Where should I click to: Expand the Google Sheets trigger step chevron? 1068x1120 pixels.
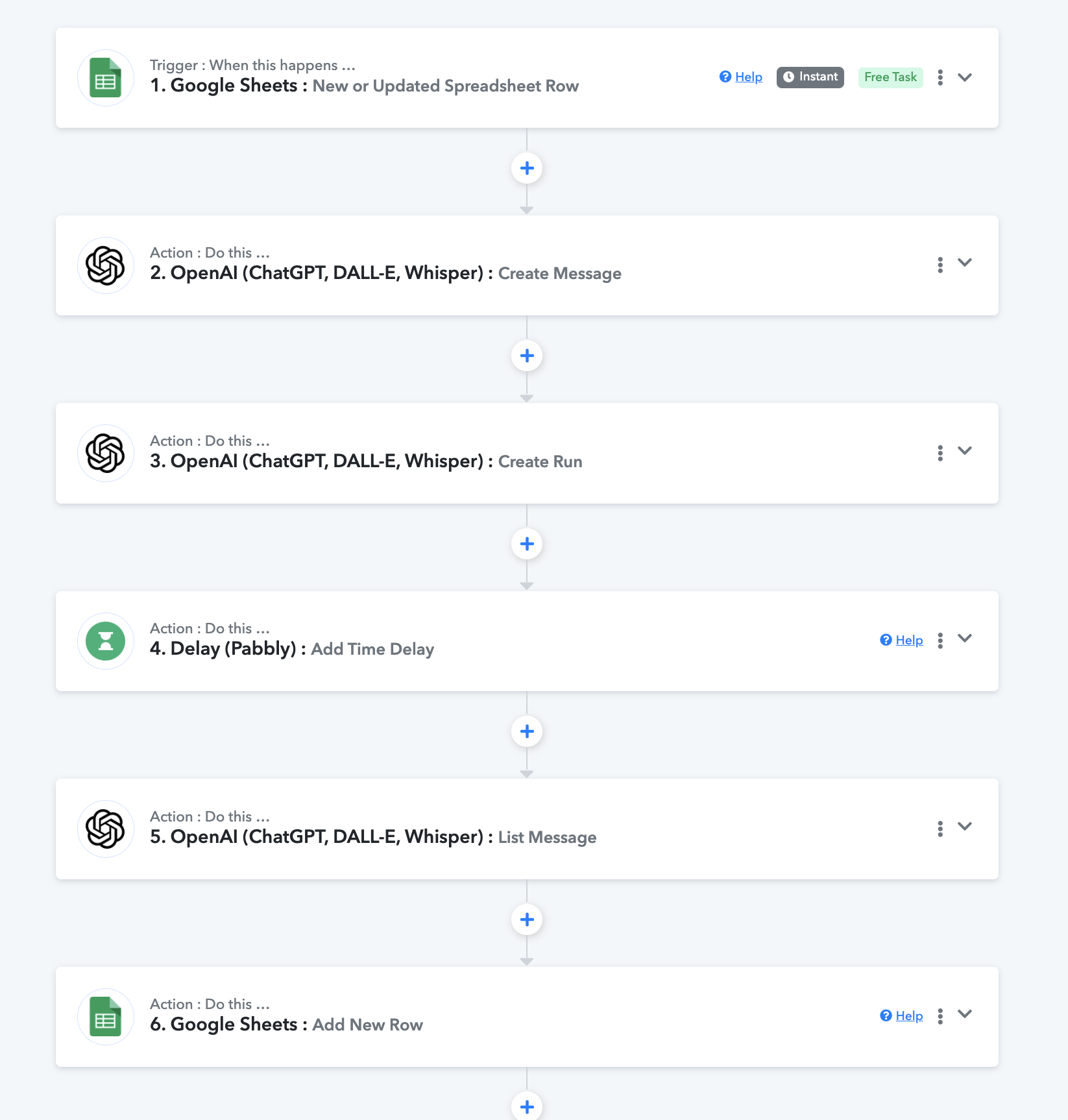click(965, 77)
